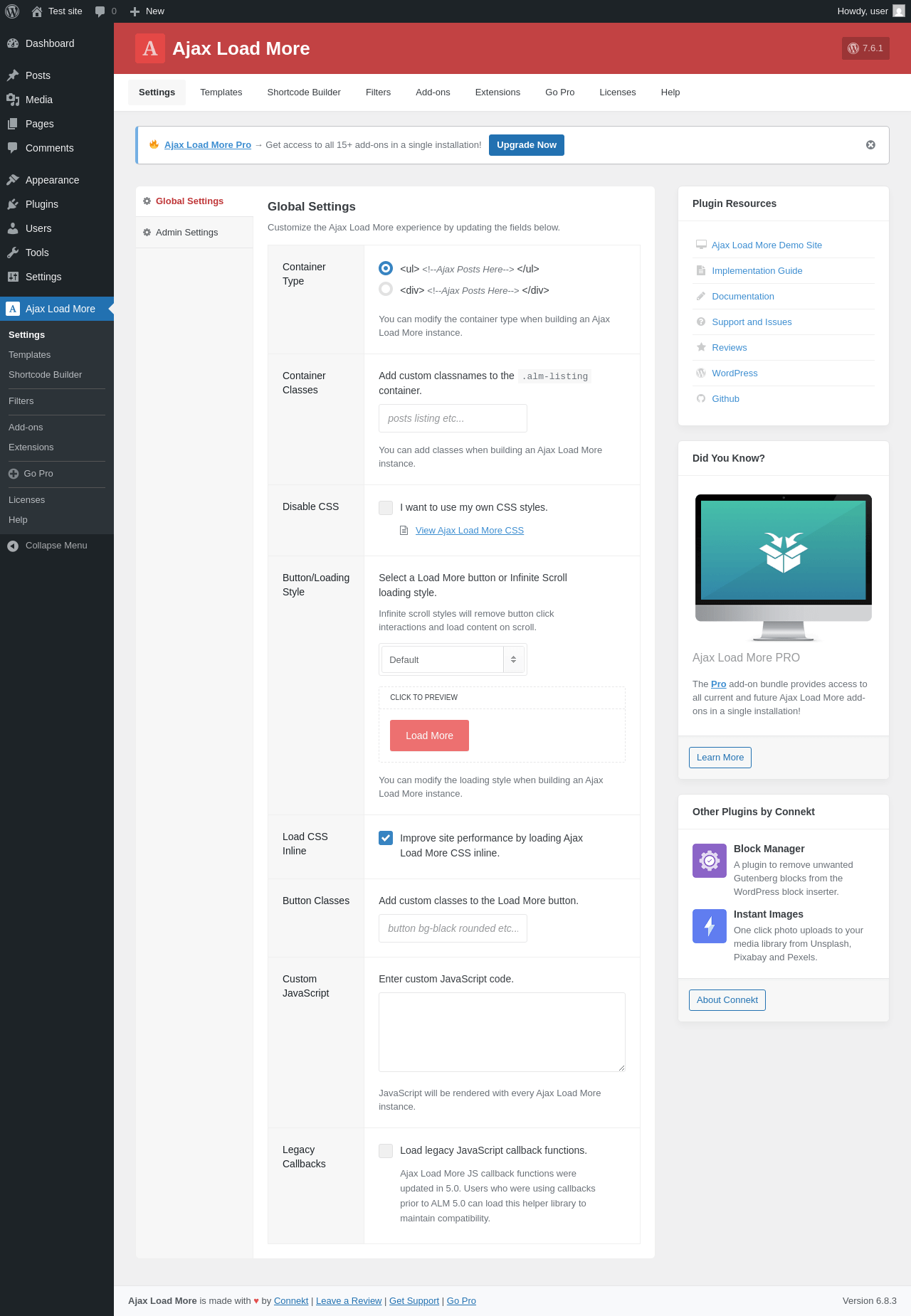
Task: Click the WordPress logo in admin bar
Action: [12, 11]
